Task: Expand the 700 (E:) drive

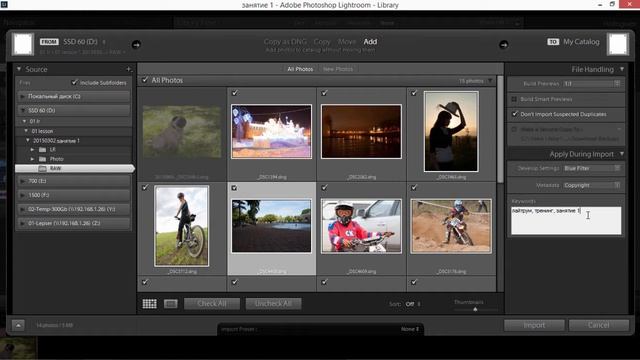Action: coord(22,181)
